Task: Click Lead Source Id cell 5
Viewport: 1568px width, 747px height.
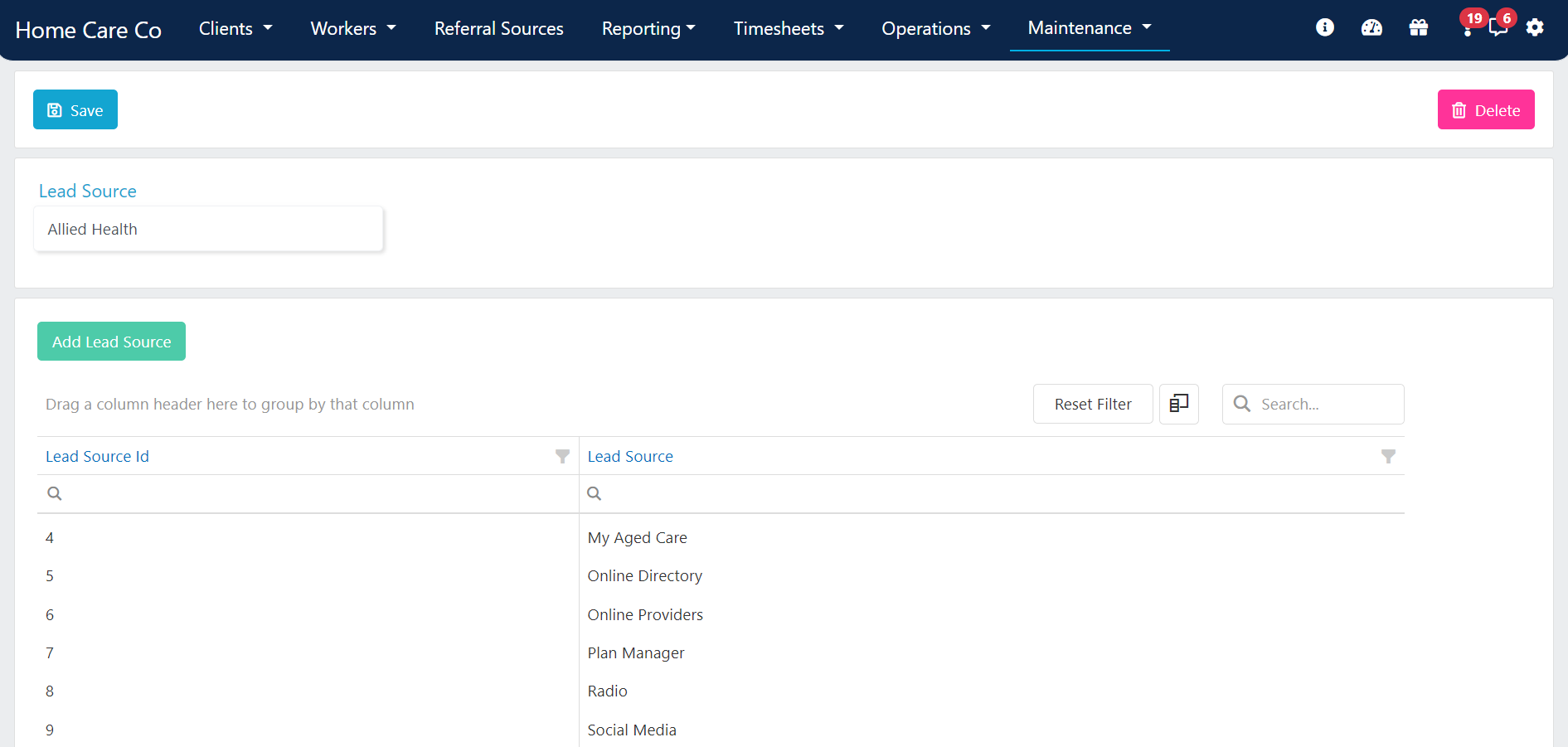Action: [x=308, y=575]
